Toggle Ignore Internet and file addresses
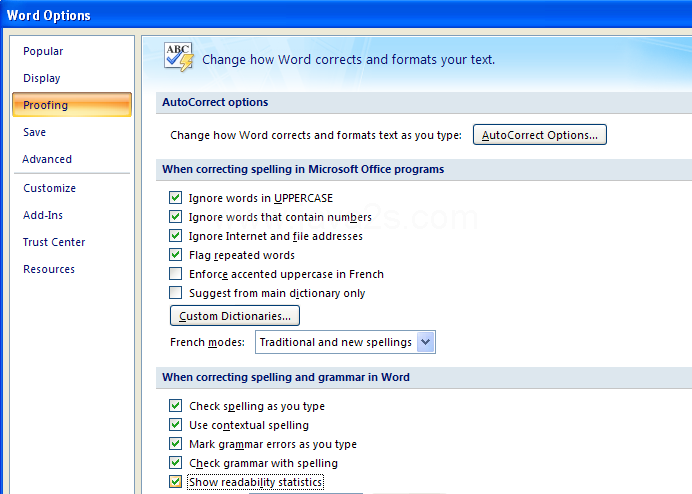This screenshot has height=494, width=692. (x=175, y=235)
